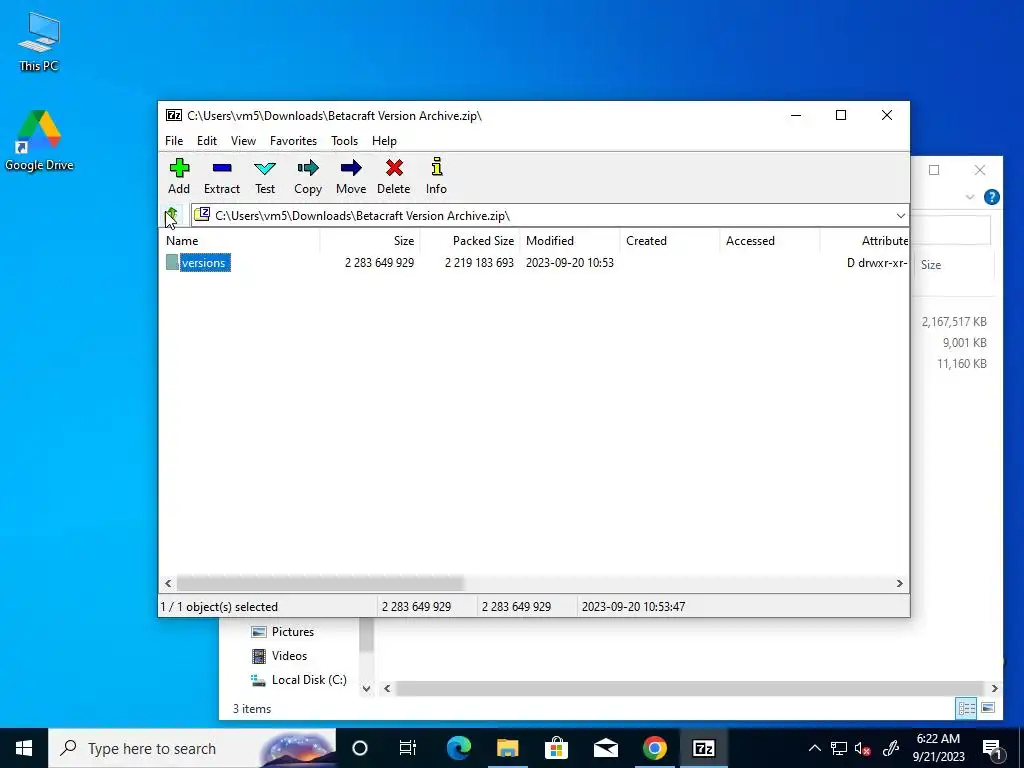Click the '3 items' status text in File Explorer

[x=252, y=709]
